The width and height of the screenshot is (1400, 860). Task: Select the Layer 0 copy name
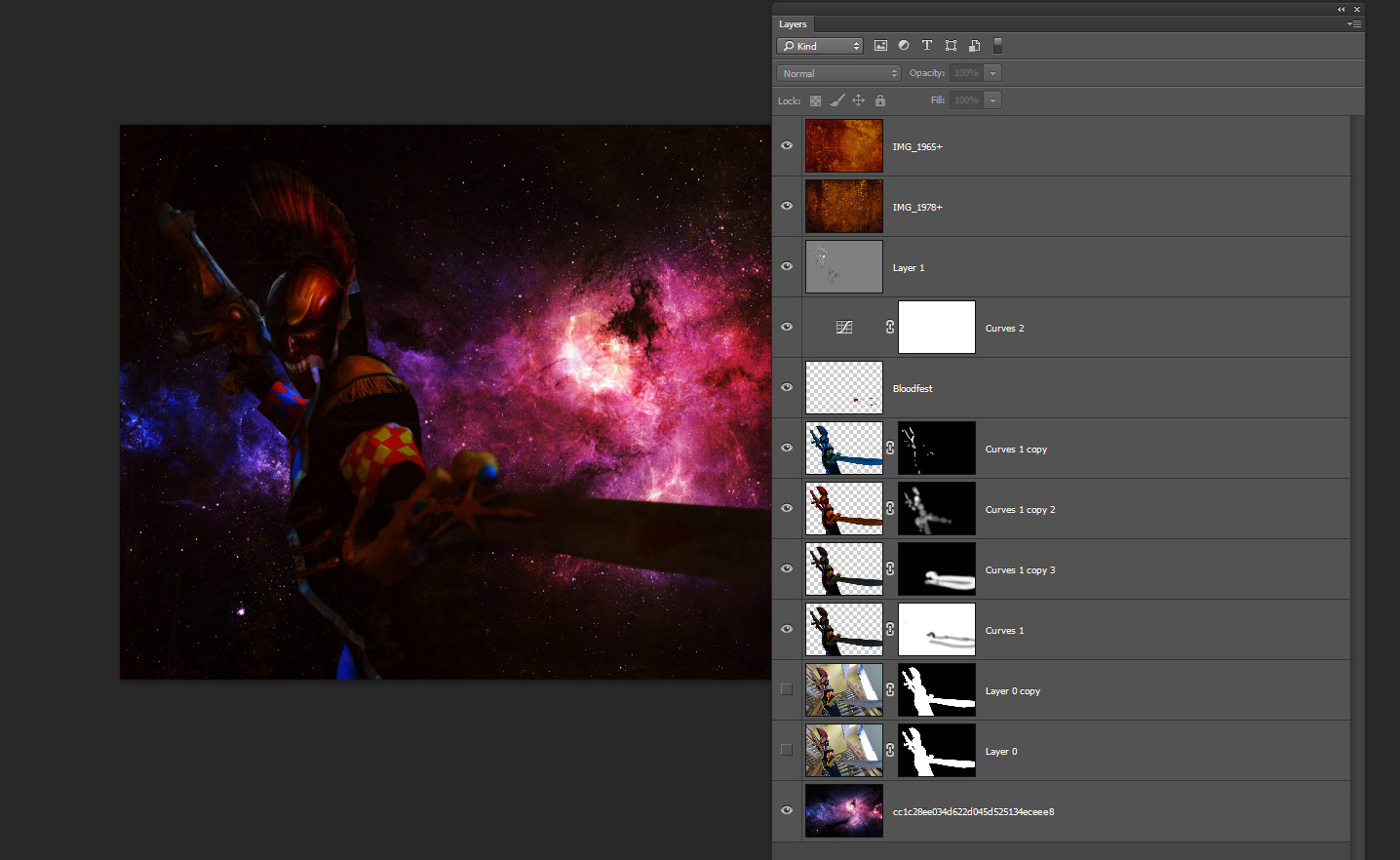pos(1012,691)
